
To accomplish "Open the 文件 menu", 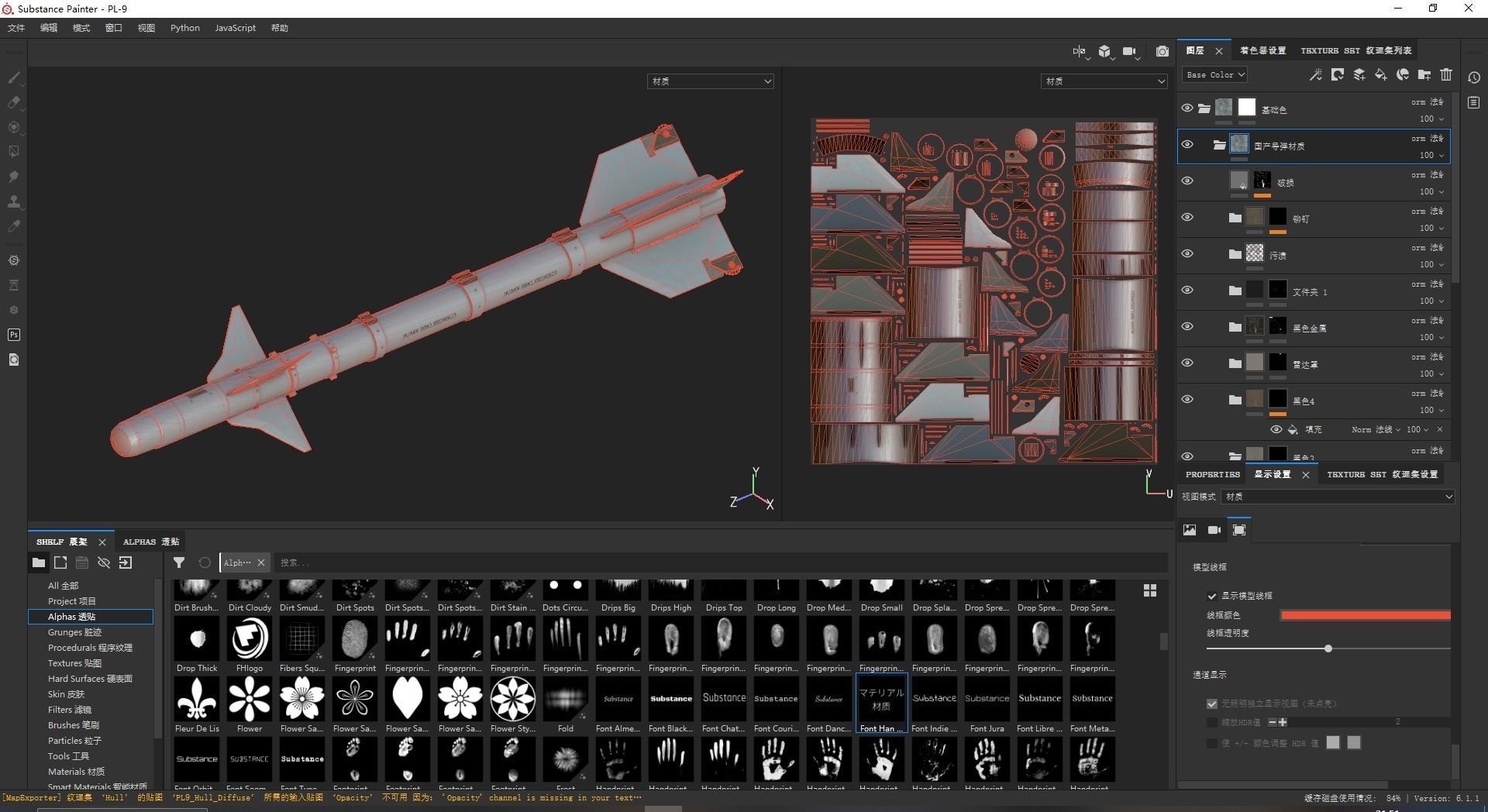I will click(x=16, y=28).
